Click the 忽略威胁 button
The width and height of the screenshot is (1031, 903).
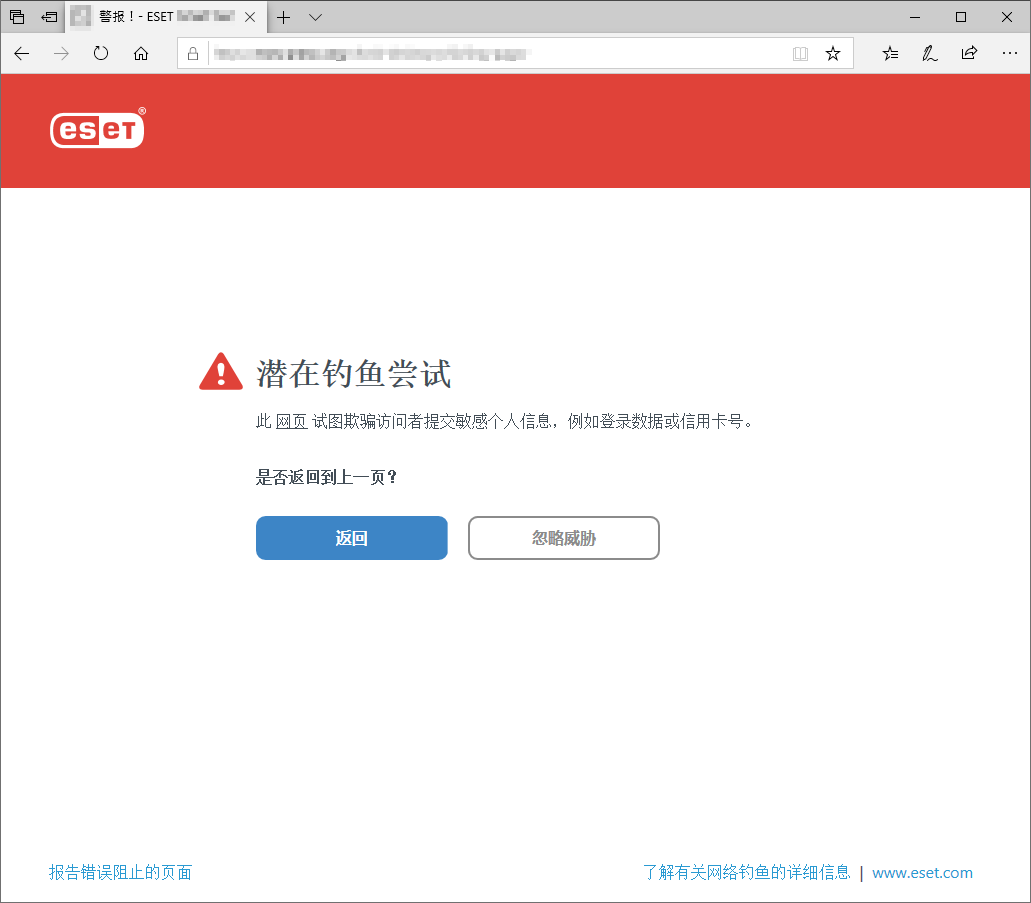(x=563, y=538)
